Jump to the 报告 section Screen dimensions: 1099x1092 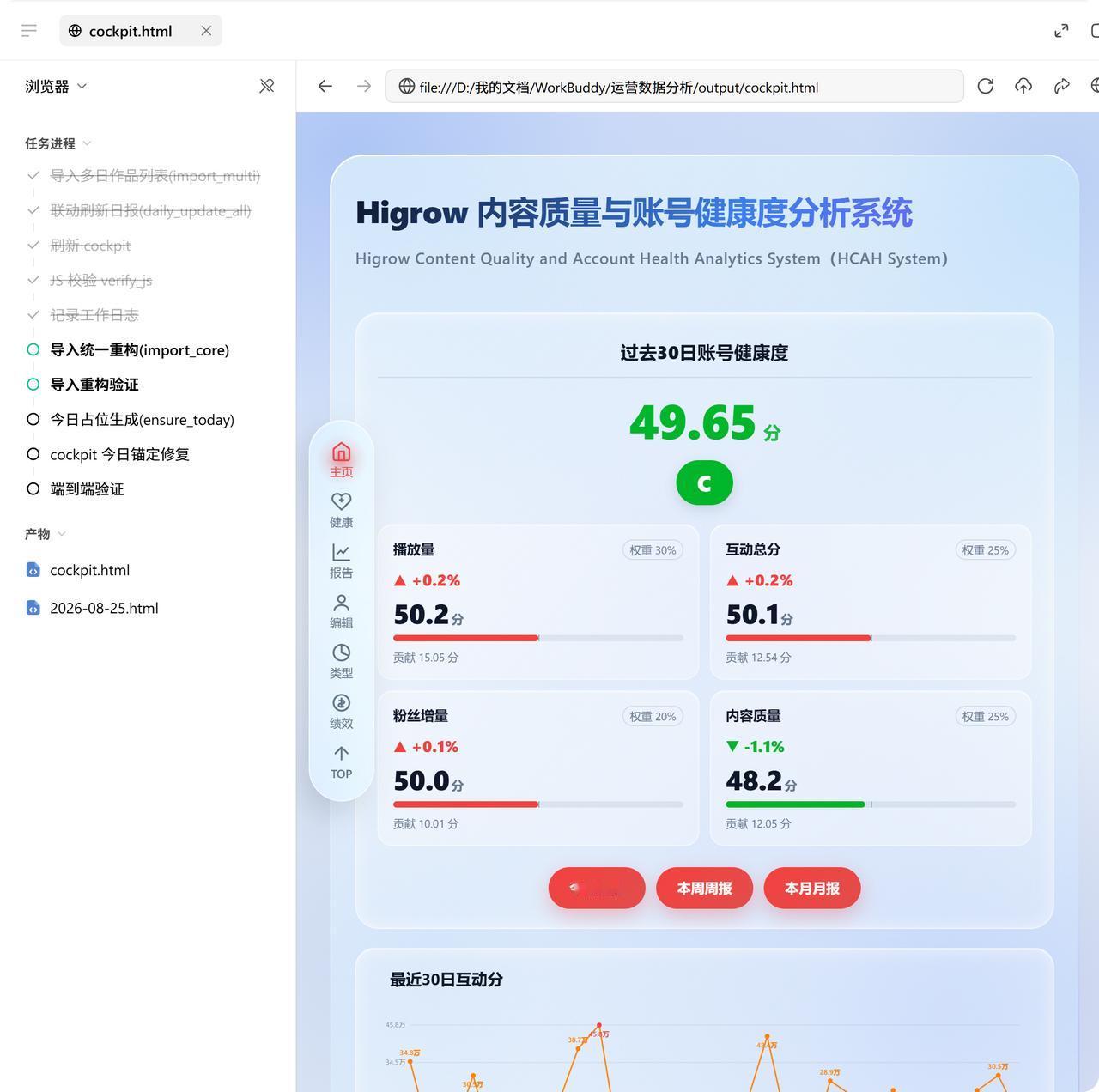342,561
